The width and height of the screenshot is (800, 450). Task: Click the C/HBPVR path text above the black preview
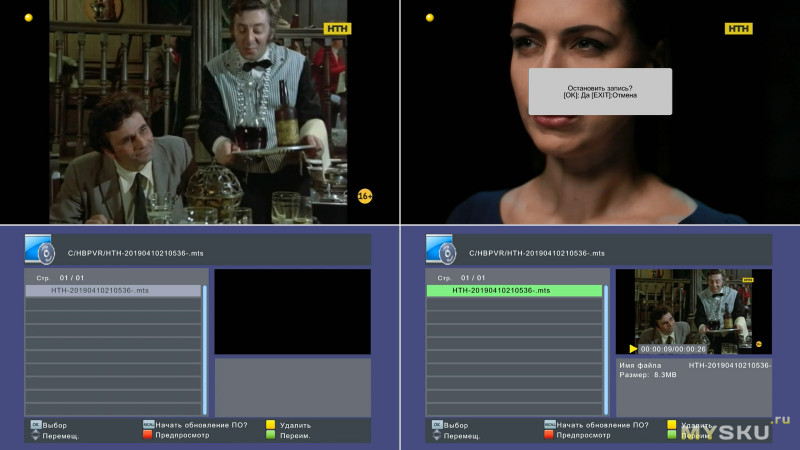(136, 253)
